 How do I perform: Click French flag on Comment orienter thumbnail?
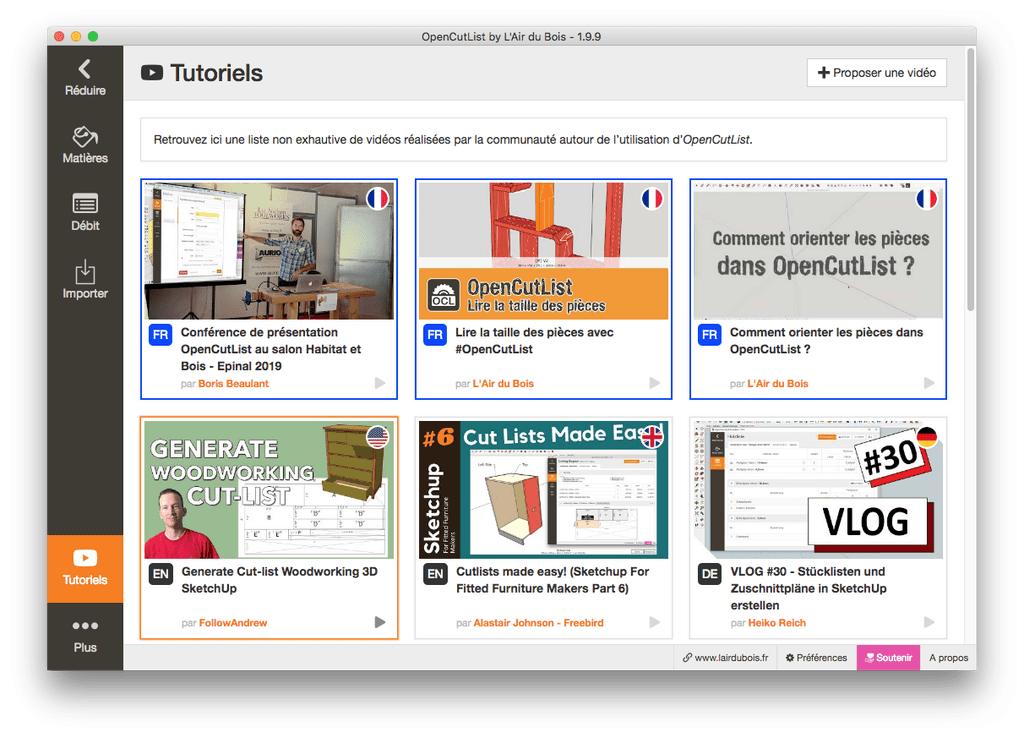click(927, 199)
